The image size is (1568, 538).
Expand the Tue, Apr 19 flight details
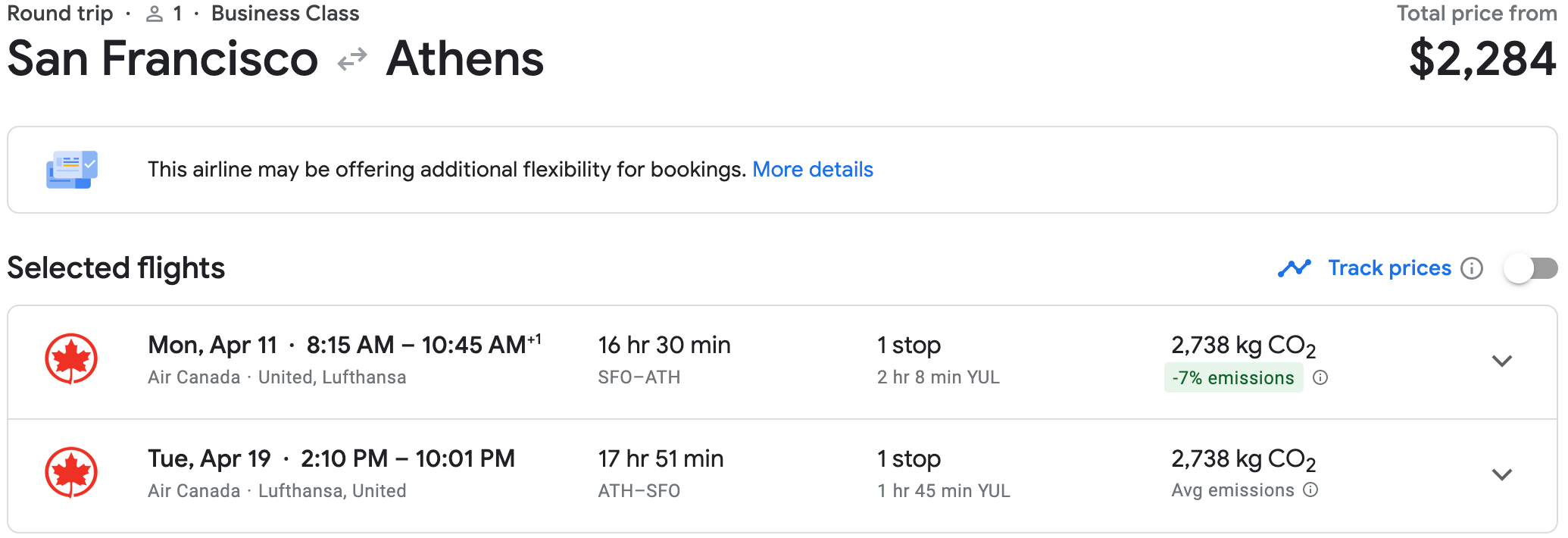(x=1502, y=474)
